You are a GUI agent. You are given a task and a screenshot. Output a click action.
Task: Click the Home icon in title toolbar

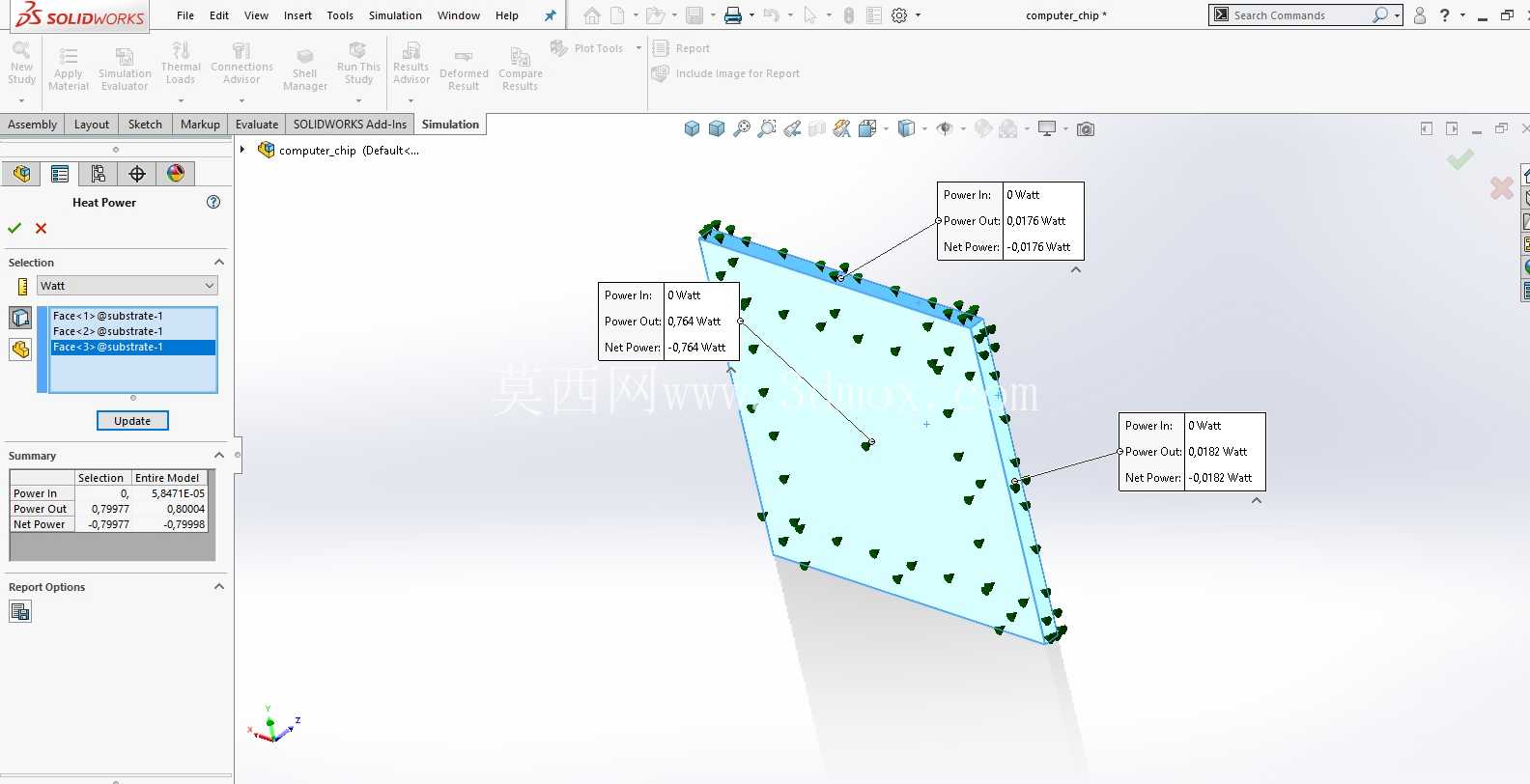pyautogui.click(x=592, y=15)
